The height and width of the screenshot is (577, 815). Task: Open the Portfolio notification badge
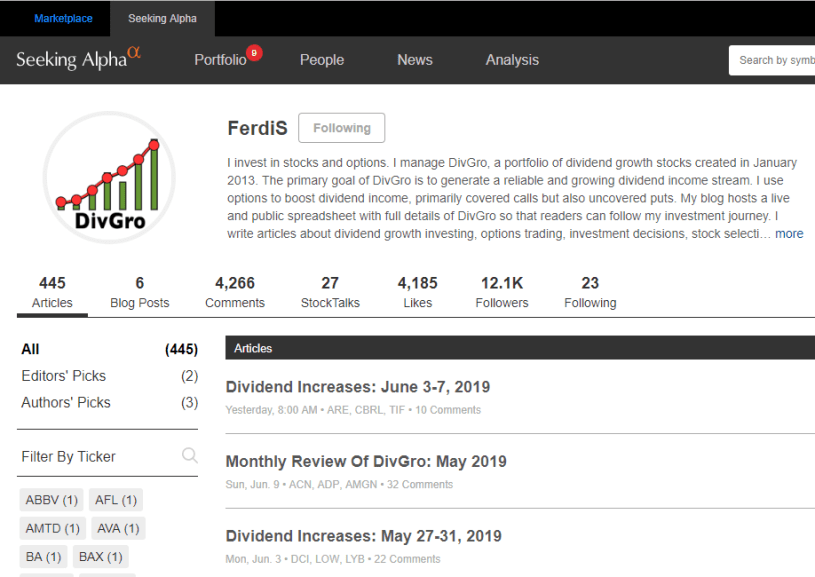254,52
